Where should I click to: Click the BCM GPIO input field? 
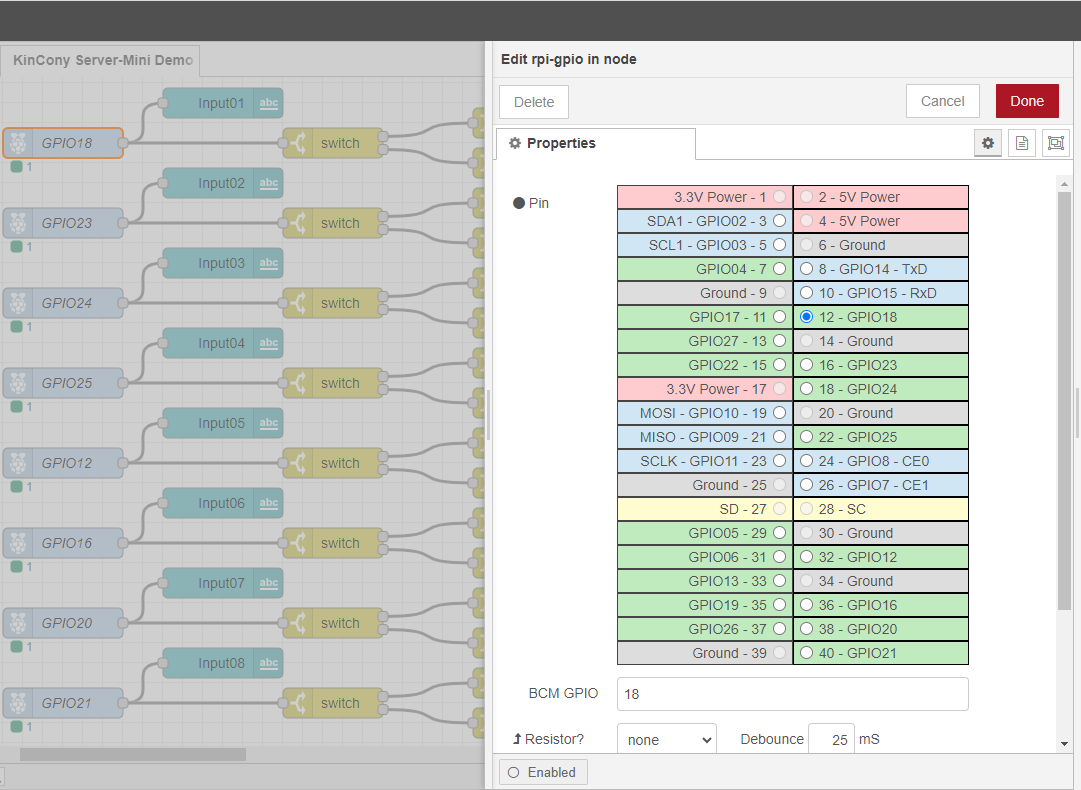[x=792, y=694]
